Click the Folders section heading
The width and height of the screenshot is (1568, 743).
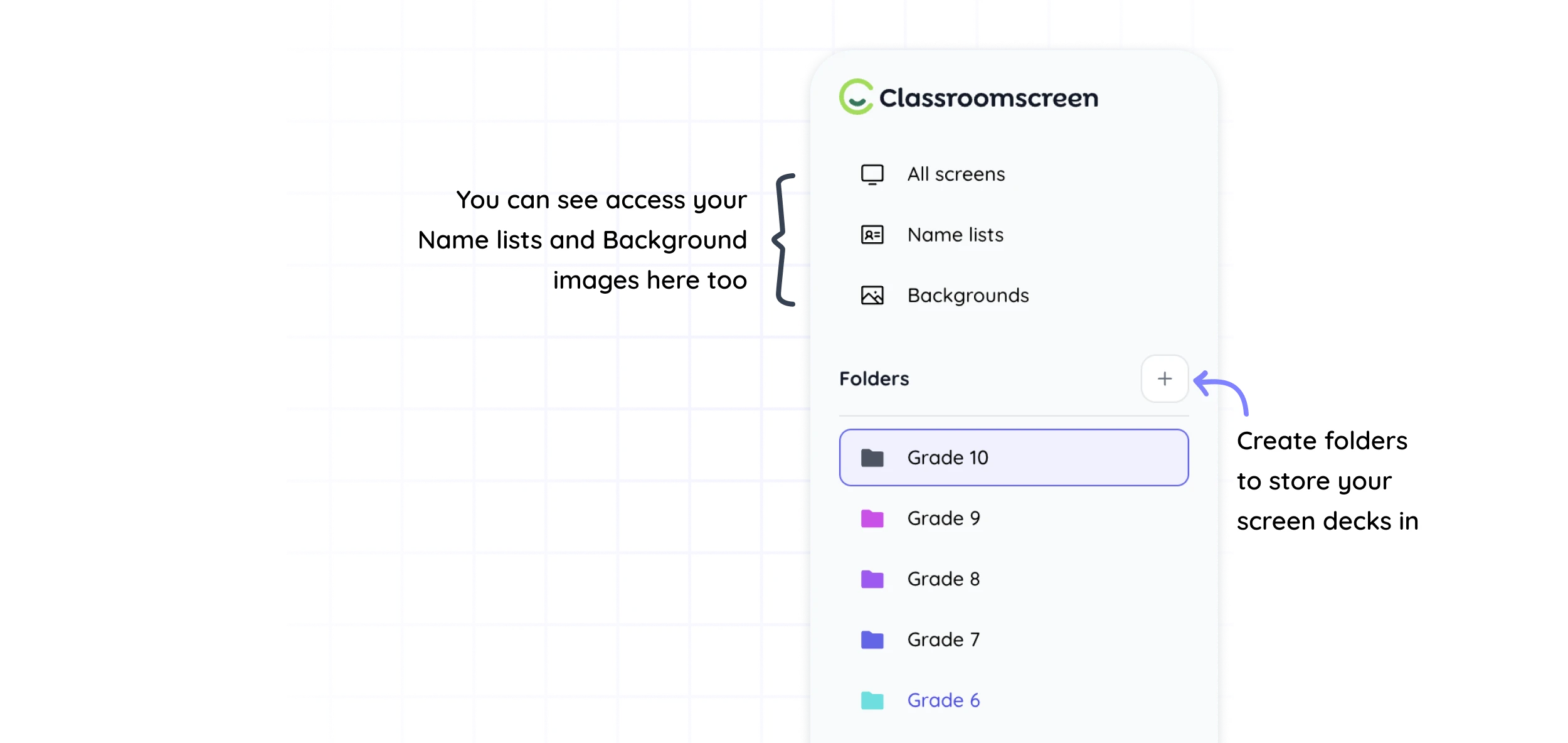(874, 378)
